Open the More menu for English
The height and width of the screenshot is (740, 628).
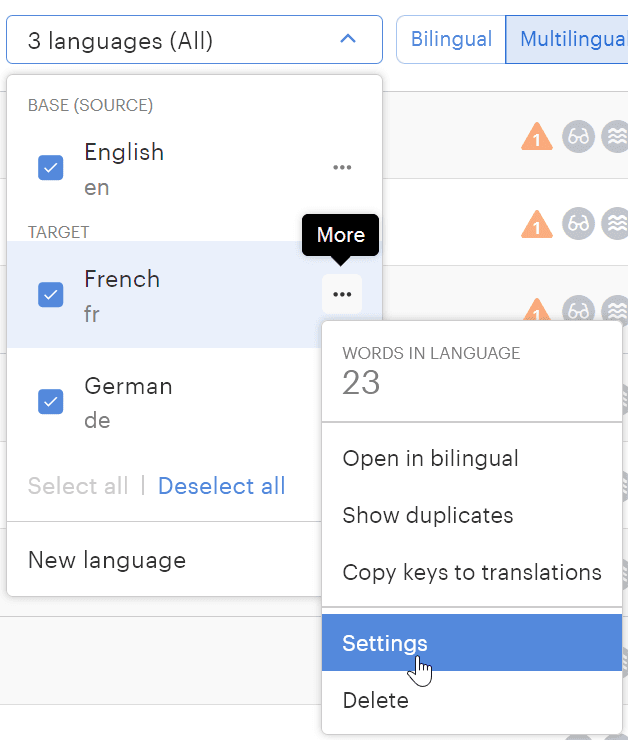coord(342,167)
